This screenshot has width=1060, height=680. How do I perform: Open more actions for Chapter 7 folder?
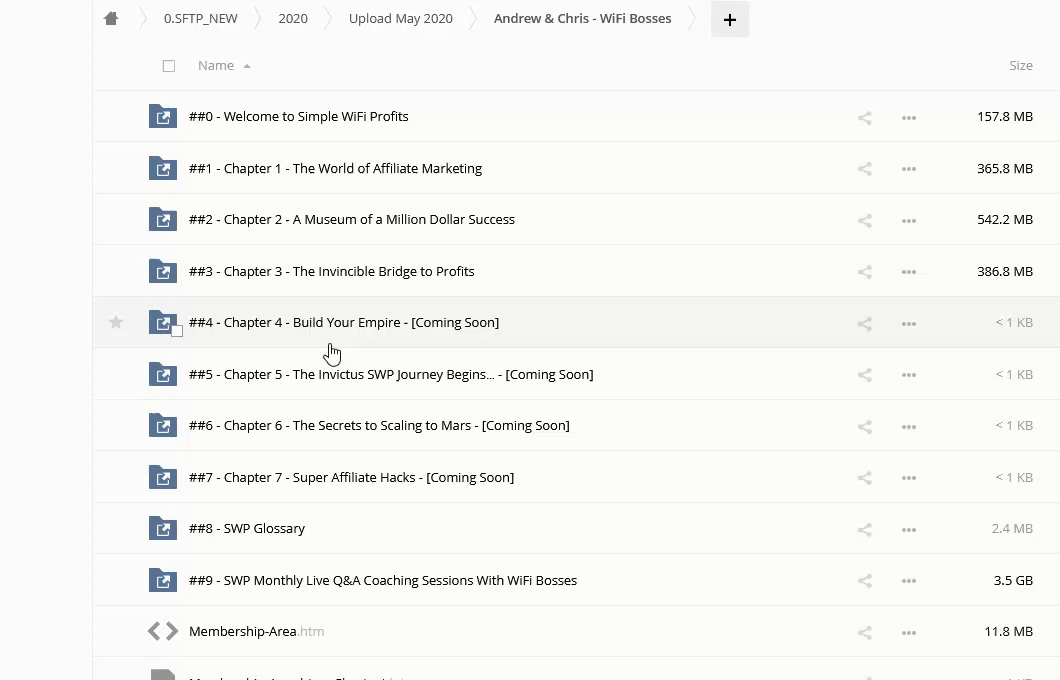point(908,478)
